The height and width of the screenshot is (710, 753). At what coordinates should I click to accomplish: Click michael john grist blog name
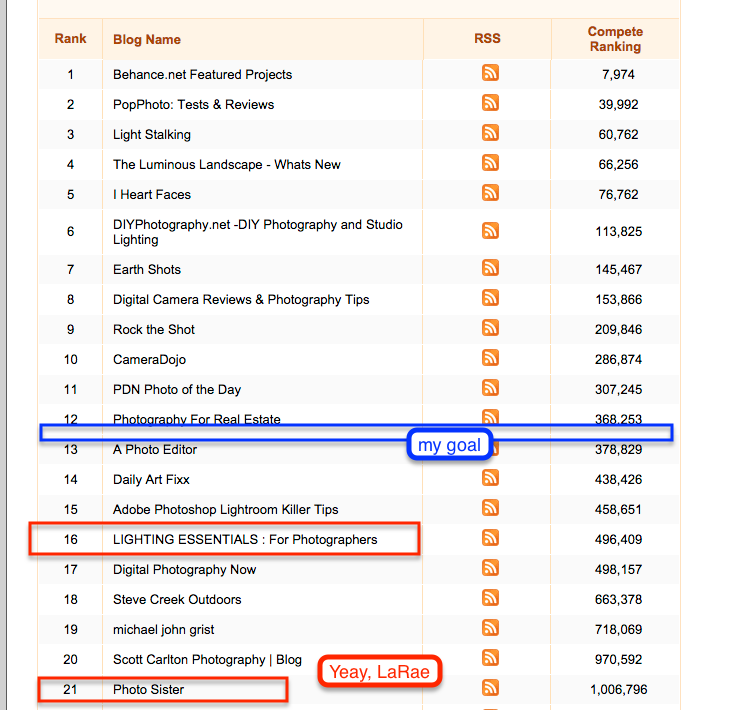click(163, 630)
